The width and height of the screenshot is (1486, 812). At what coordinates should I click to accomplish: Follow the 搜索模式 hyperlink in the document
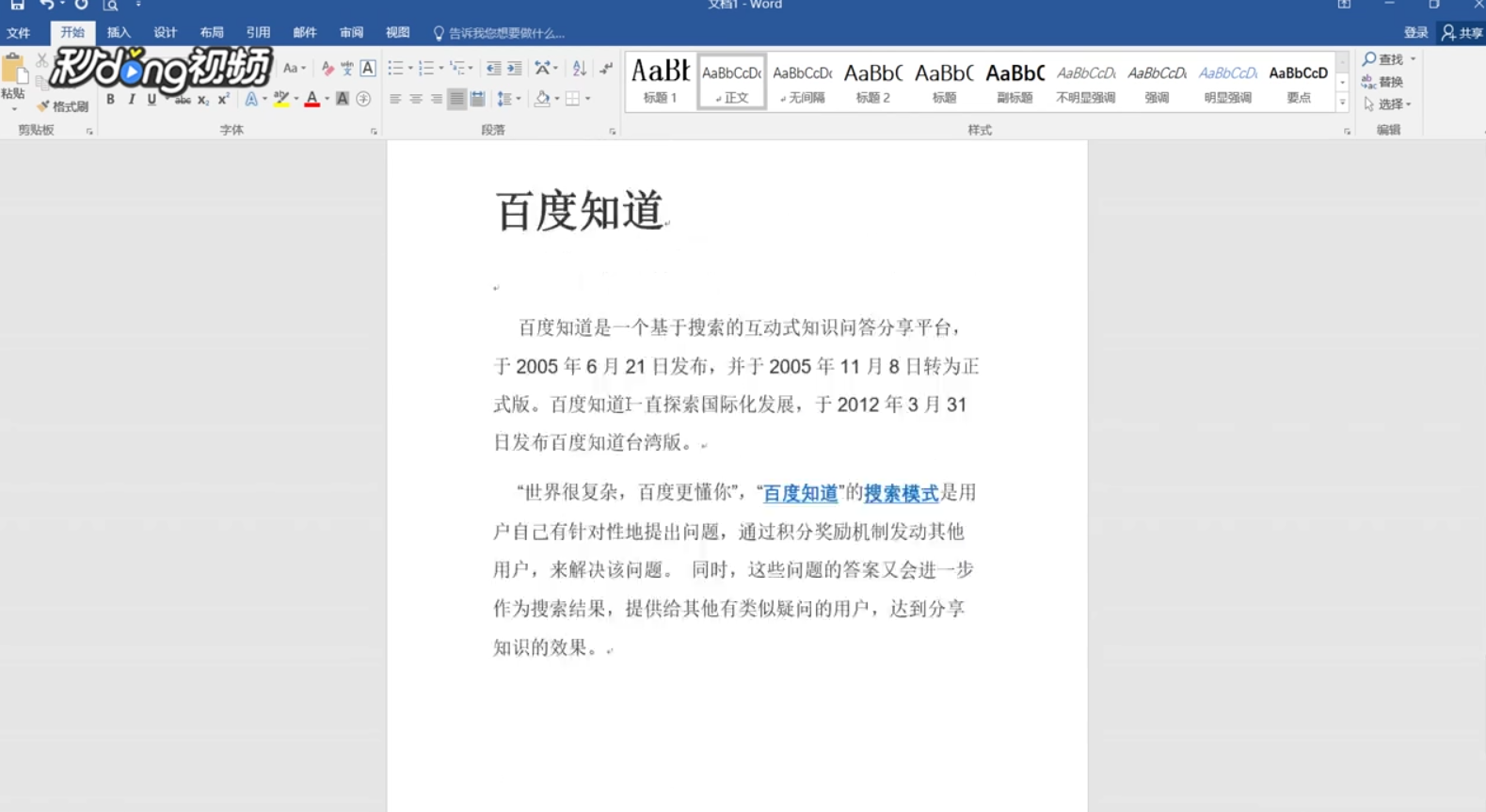point(902,493)
